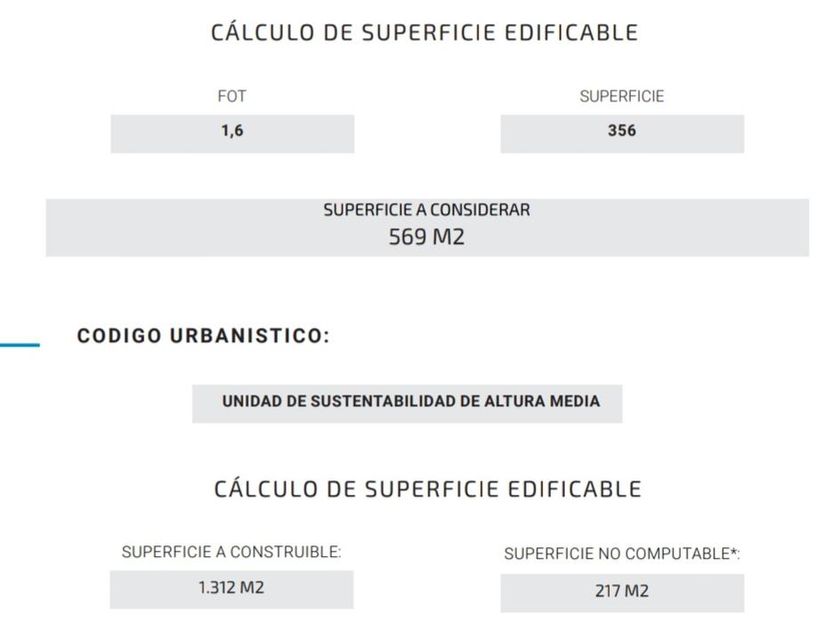Screen dimensions: 840x630
Task: Click the SUPERFICIE A CONSIDERAR label text
Action: (426, 211)
